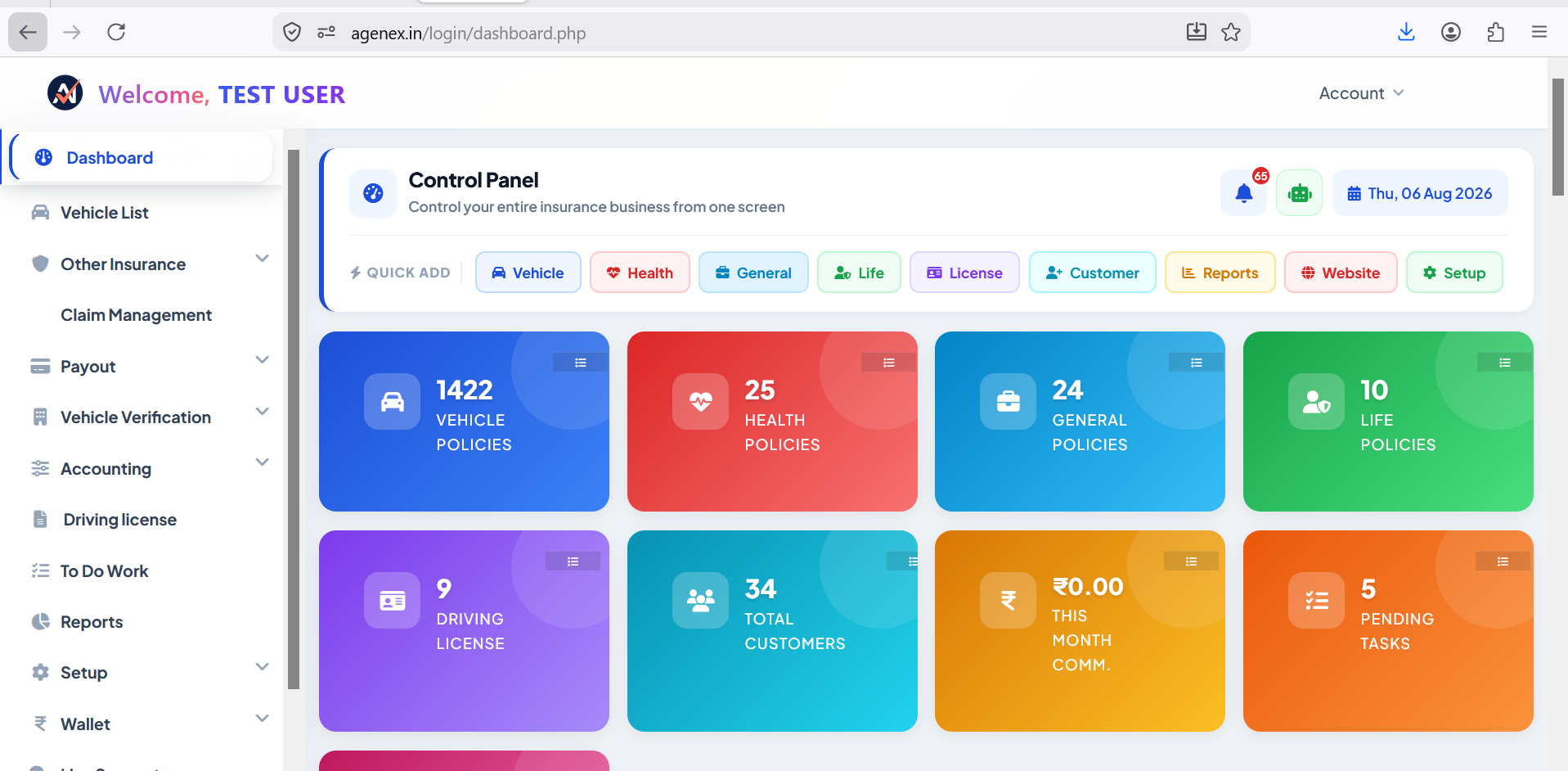Click the License quick add button
The height and width of the screenshot is (771, 1568).
tap(964, 273)
